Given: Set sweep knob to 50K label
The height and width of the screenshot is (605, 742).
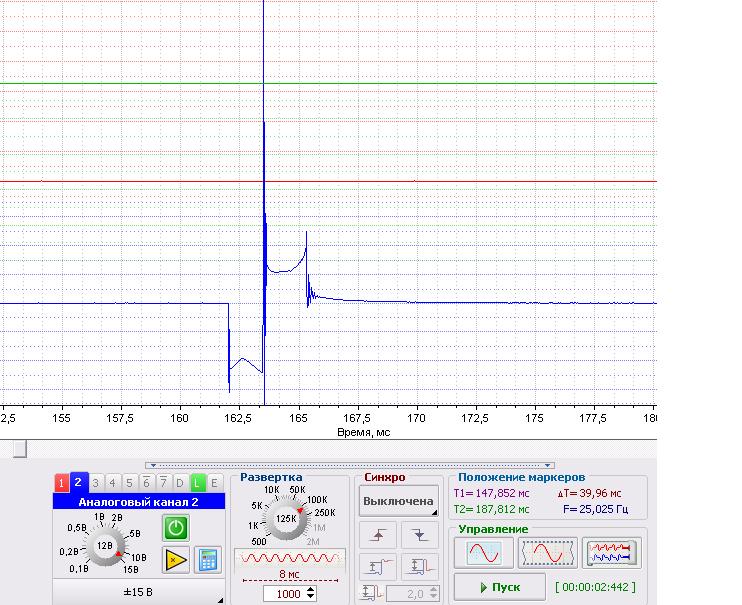Looking at the screenshot, I should [x=298, y=489].
